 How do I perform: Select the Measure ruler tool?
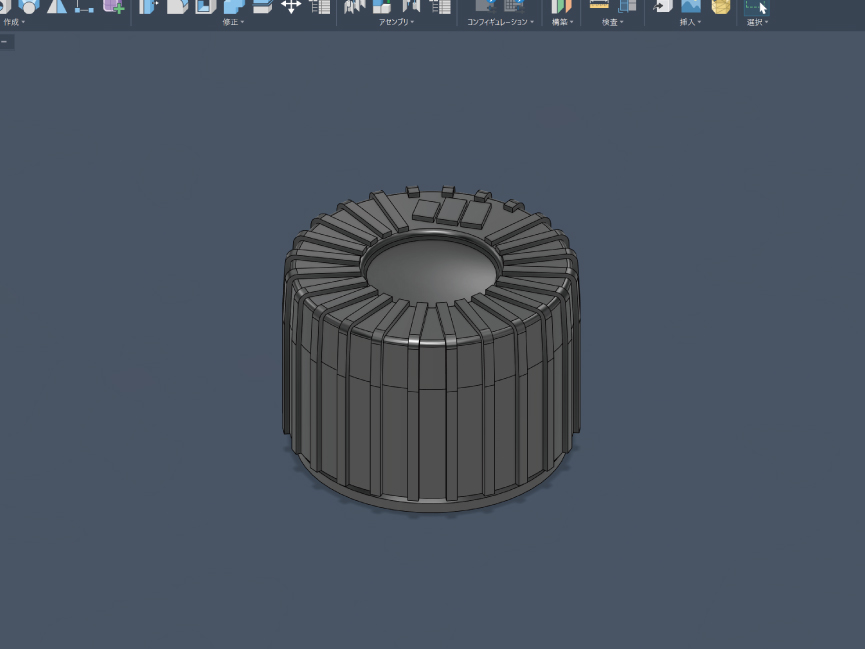[x=599, y=5]
